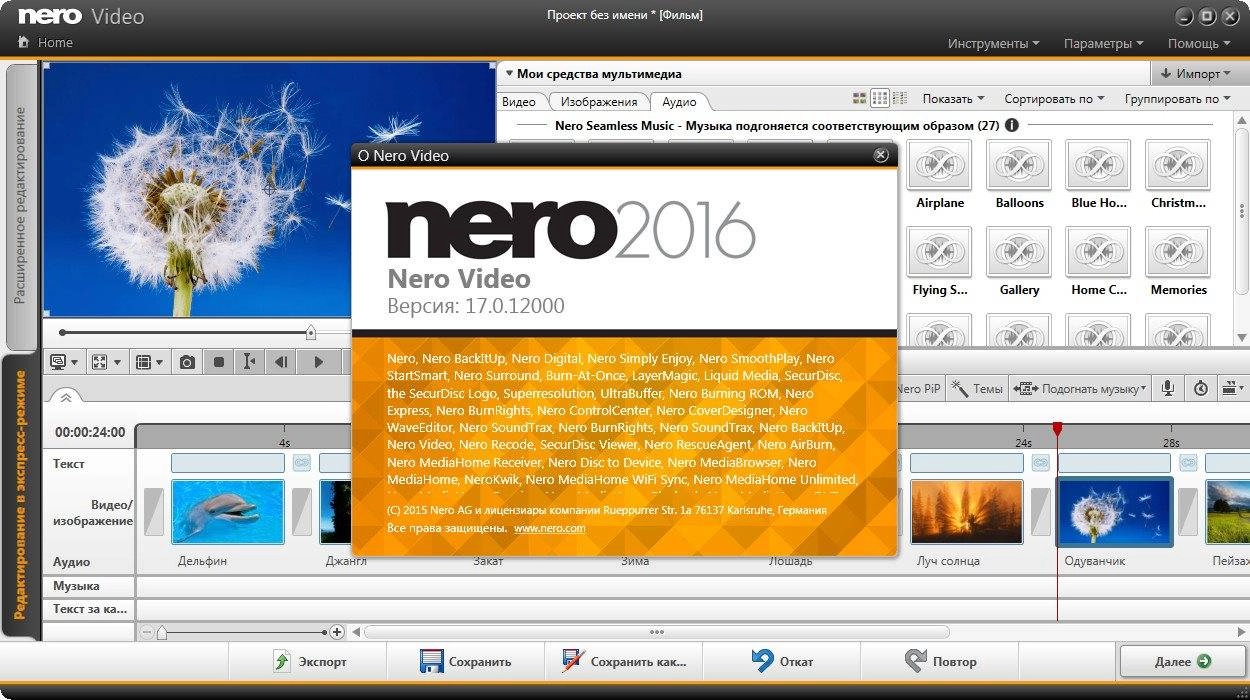Click the Экспорт button

(309, 661)
